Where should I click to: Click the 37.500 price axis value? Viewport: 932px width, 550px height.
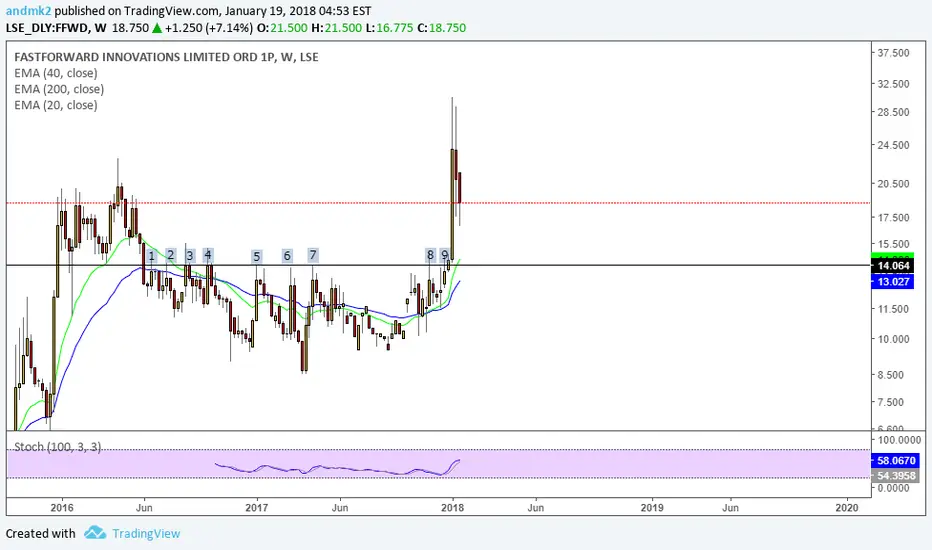coord(893,53)
